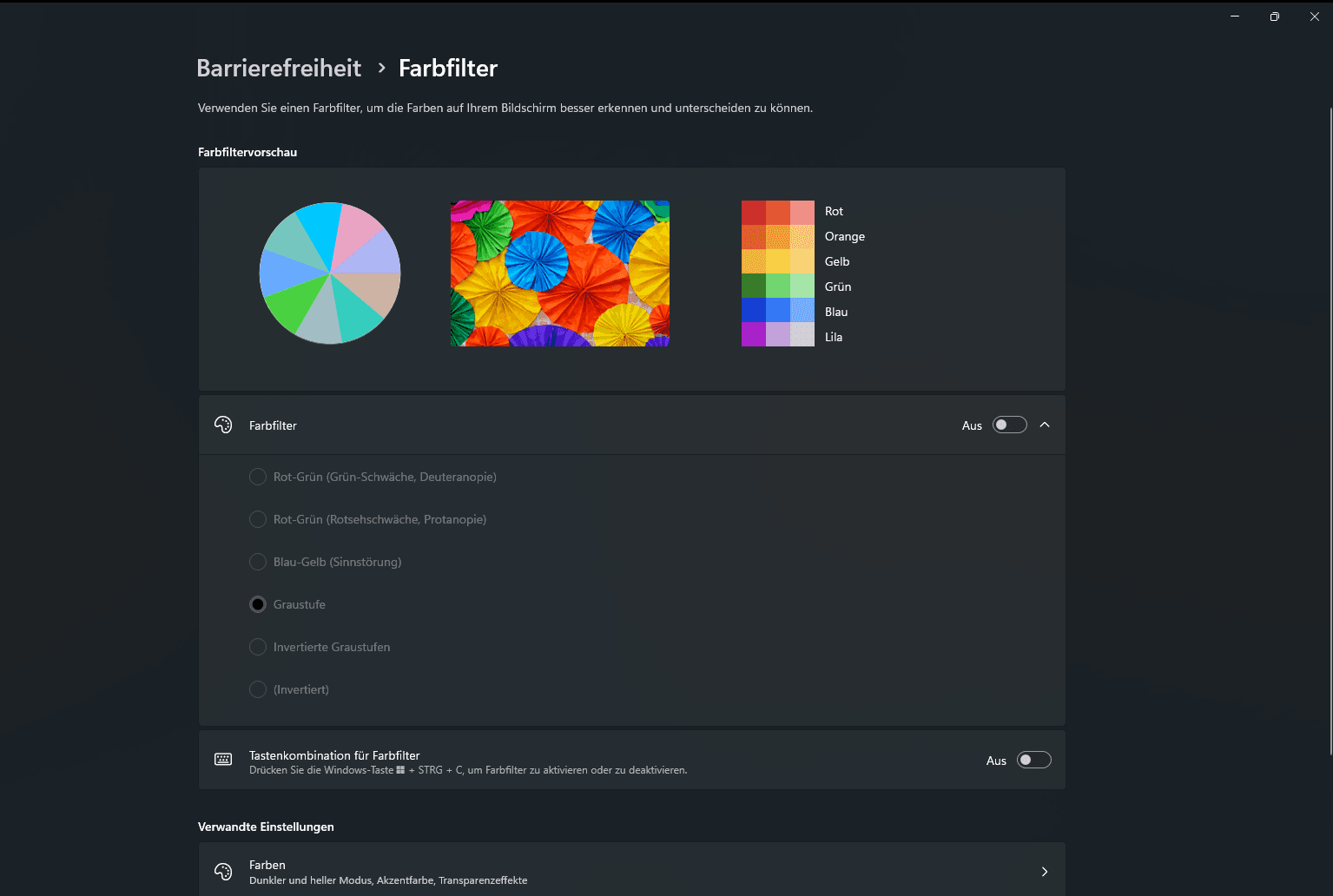The height and width of the screenshot is (896, 1333).
Task: Navigate back to Barrierefreiheit
Action: (x=279, y=68)
